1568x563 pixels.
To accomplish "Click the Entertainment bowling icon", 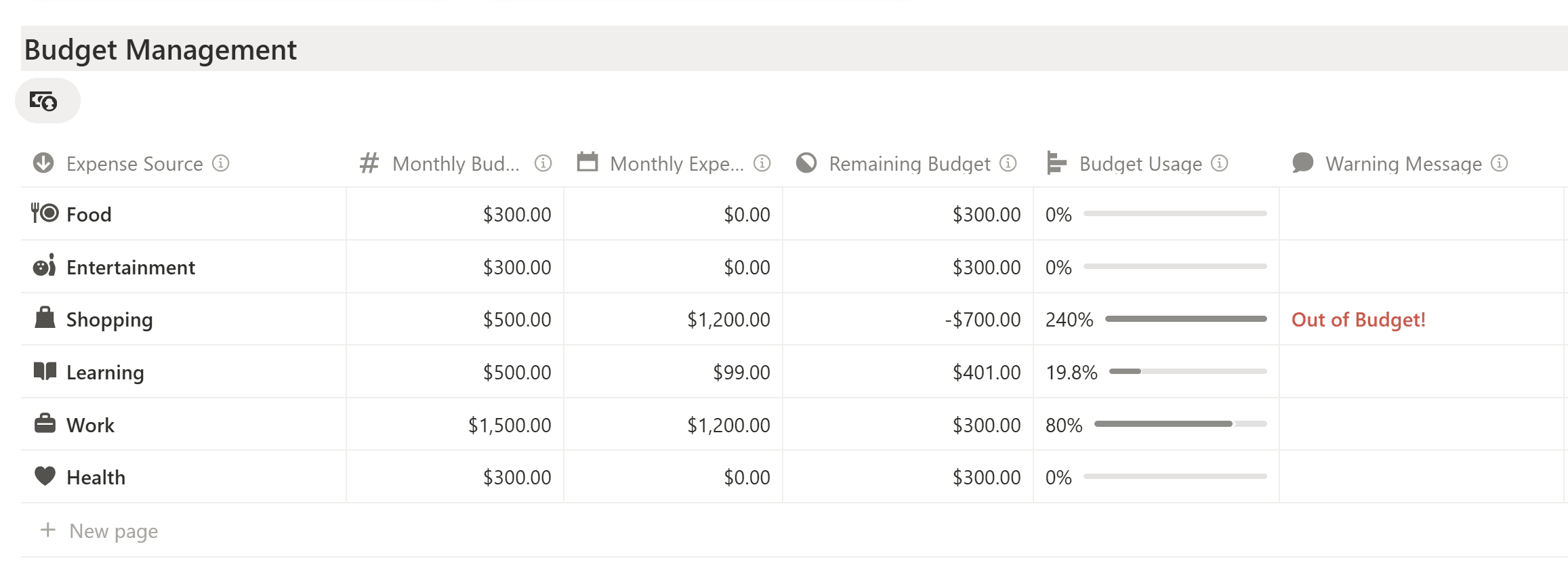I will pyautogui.click(x=45, y=266).
